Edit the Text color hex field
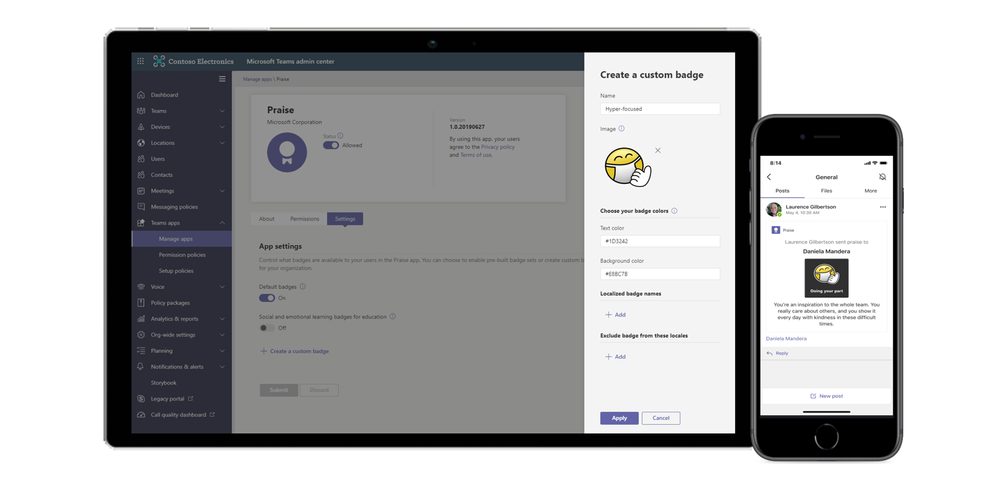The image size is (998, 486). (660, 241)
